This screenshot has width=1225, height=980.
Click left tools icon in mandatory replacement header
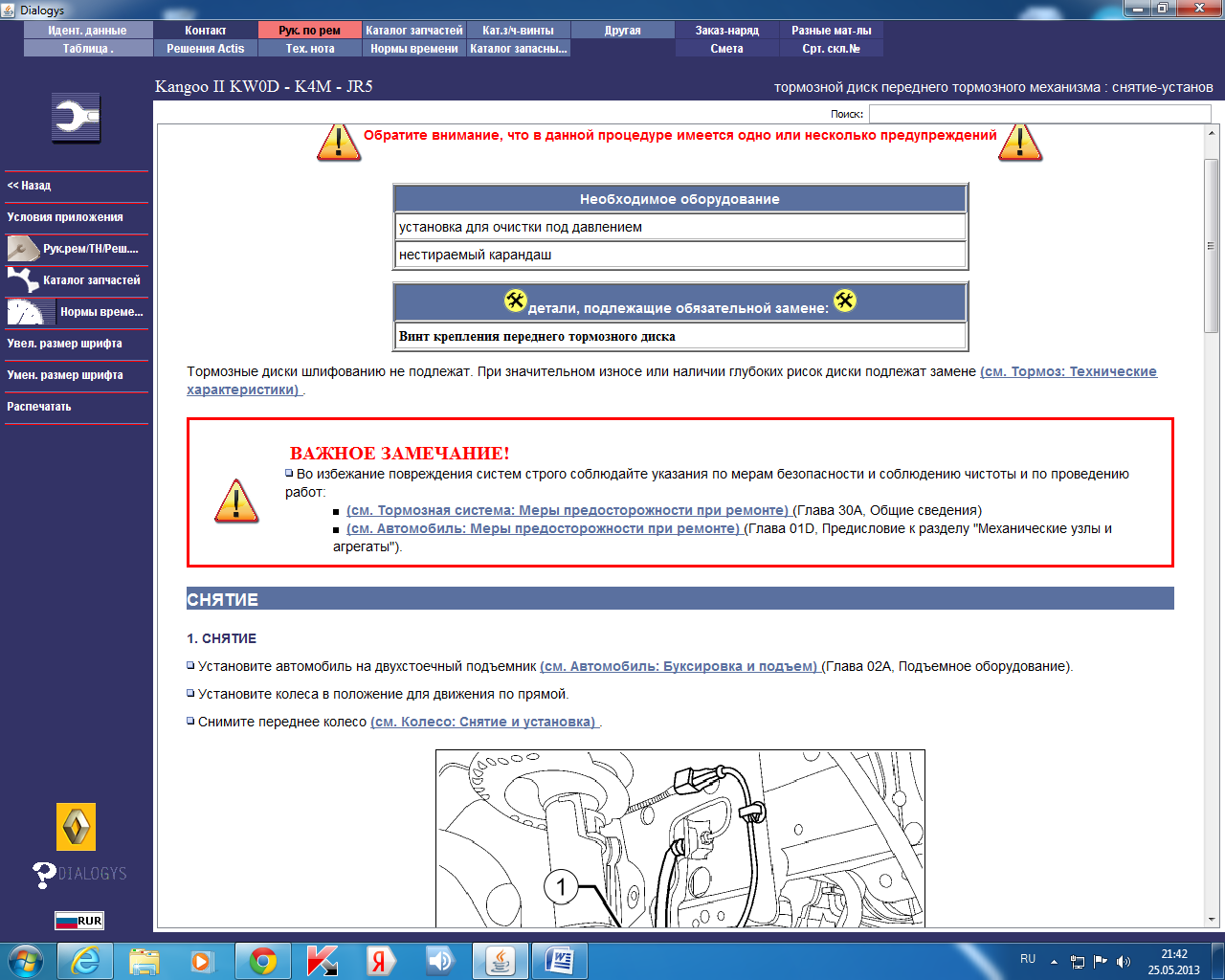point(516,301)
